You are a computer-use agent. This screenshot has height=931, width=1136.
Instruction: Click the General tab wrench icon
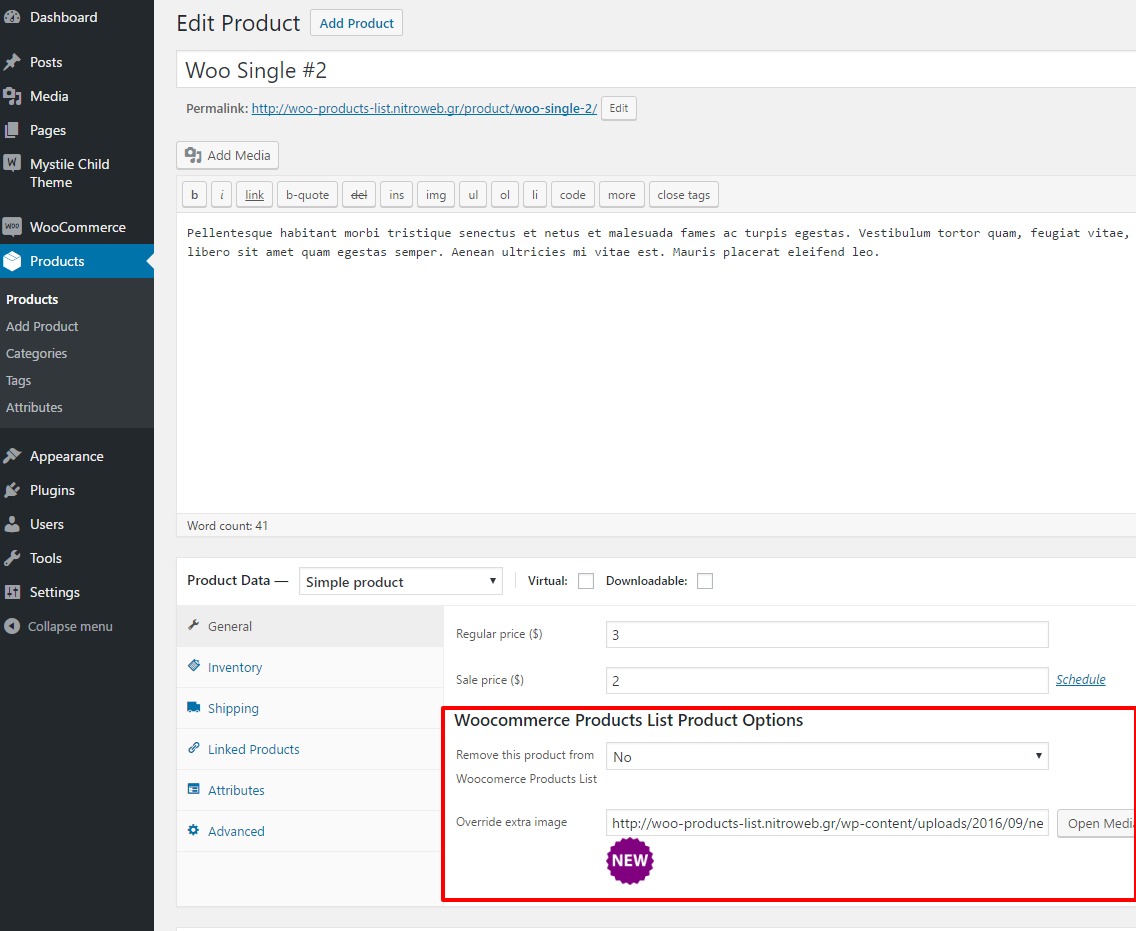click(x=193, y=625)
